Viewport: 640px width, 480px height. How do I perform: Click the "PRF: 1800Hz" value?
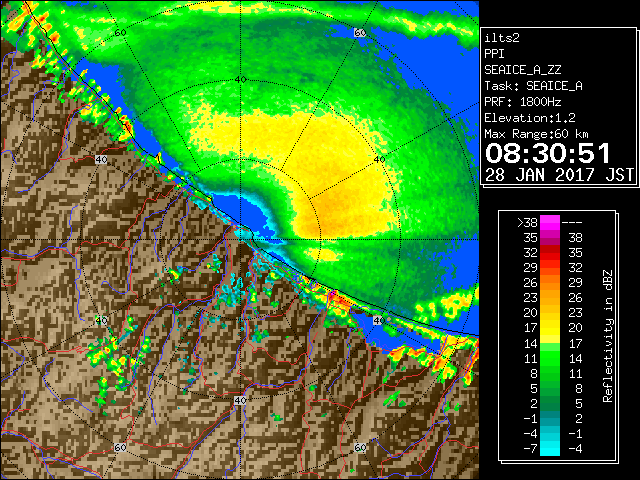coord(523,102)
